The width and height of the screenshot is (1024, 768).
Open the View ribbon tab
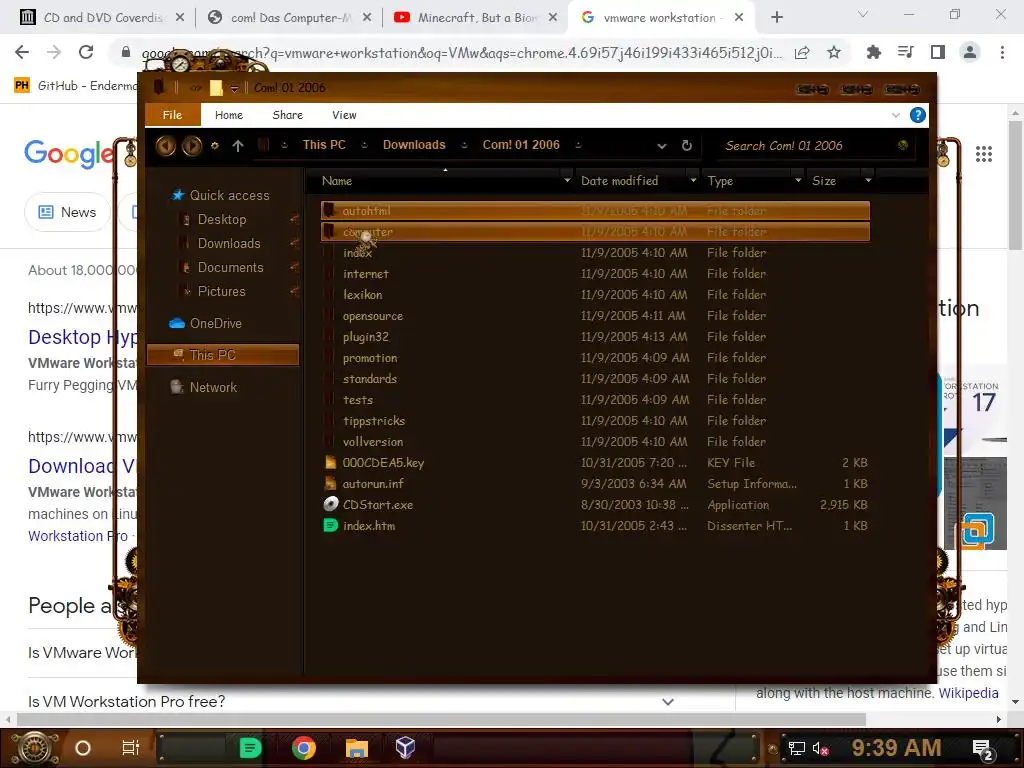click(x=344, y=115)
